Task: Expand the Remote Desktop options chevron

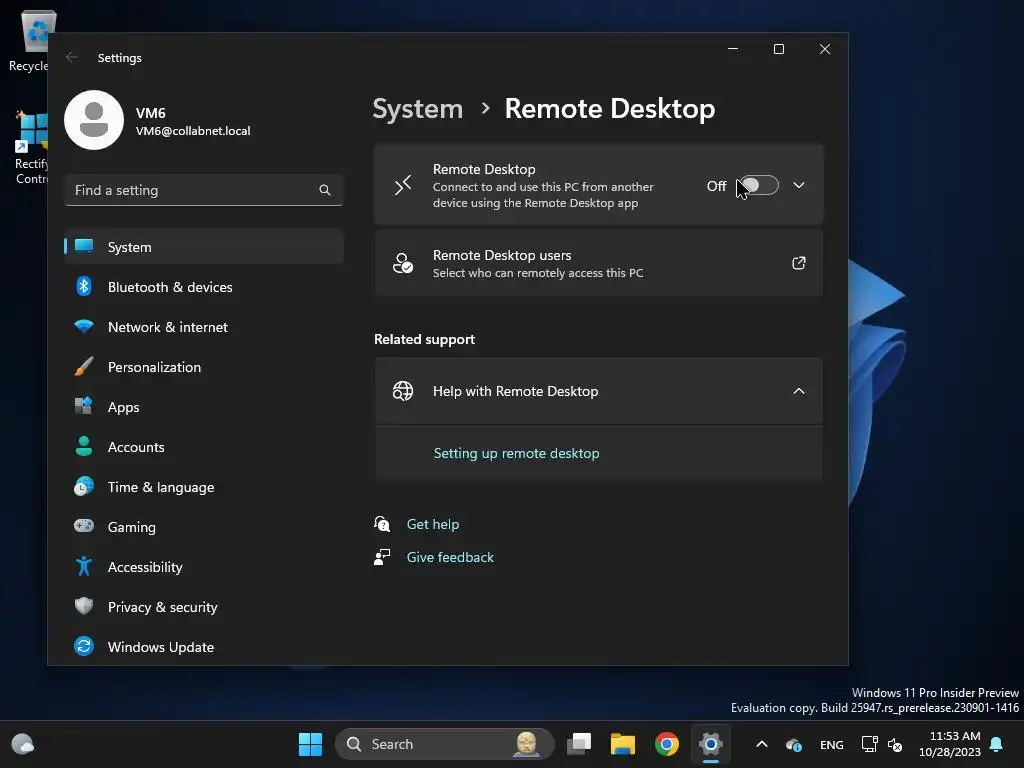Action: 799,185
